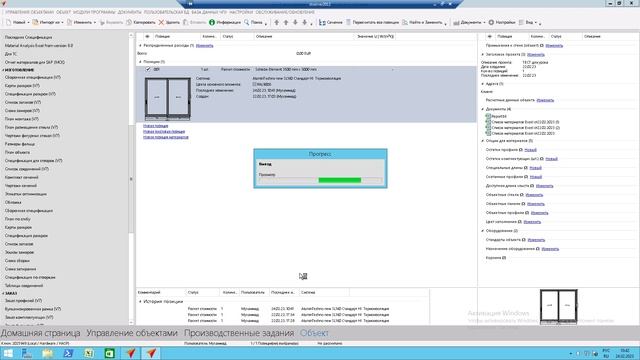Switch to the Управление объектами tab

[132, 333]
